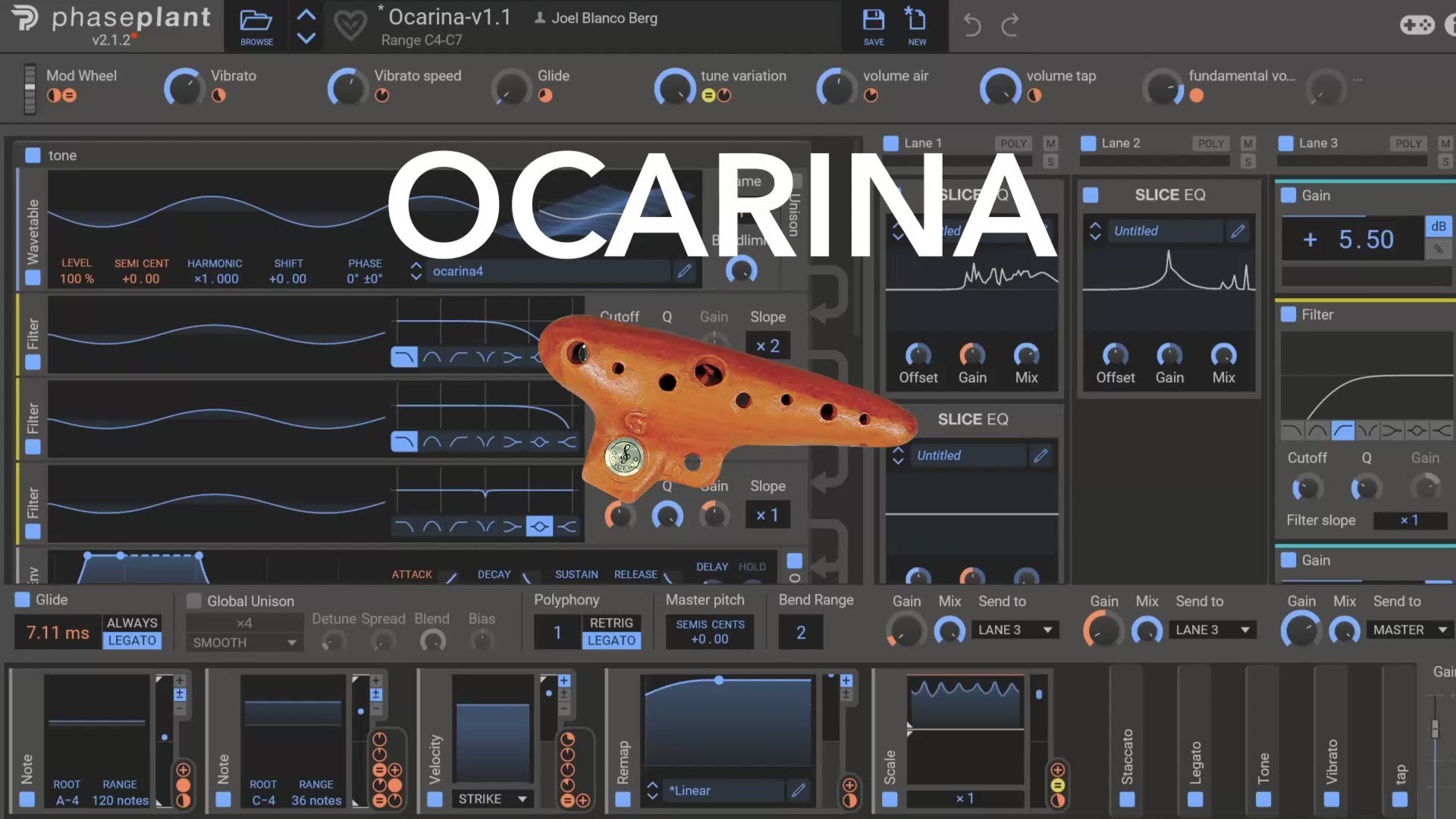The height and width of the screenshot is (819, 1456).
Task: Click Lane 1 POLY button
Action: pos(1013,143)
